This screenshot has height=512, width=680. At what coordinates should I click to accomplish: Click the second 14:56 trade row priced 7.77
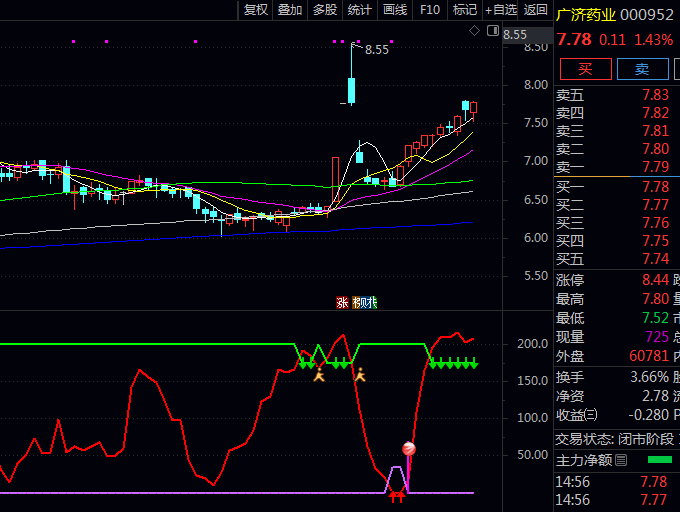click(x=611, y=500)
